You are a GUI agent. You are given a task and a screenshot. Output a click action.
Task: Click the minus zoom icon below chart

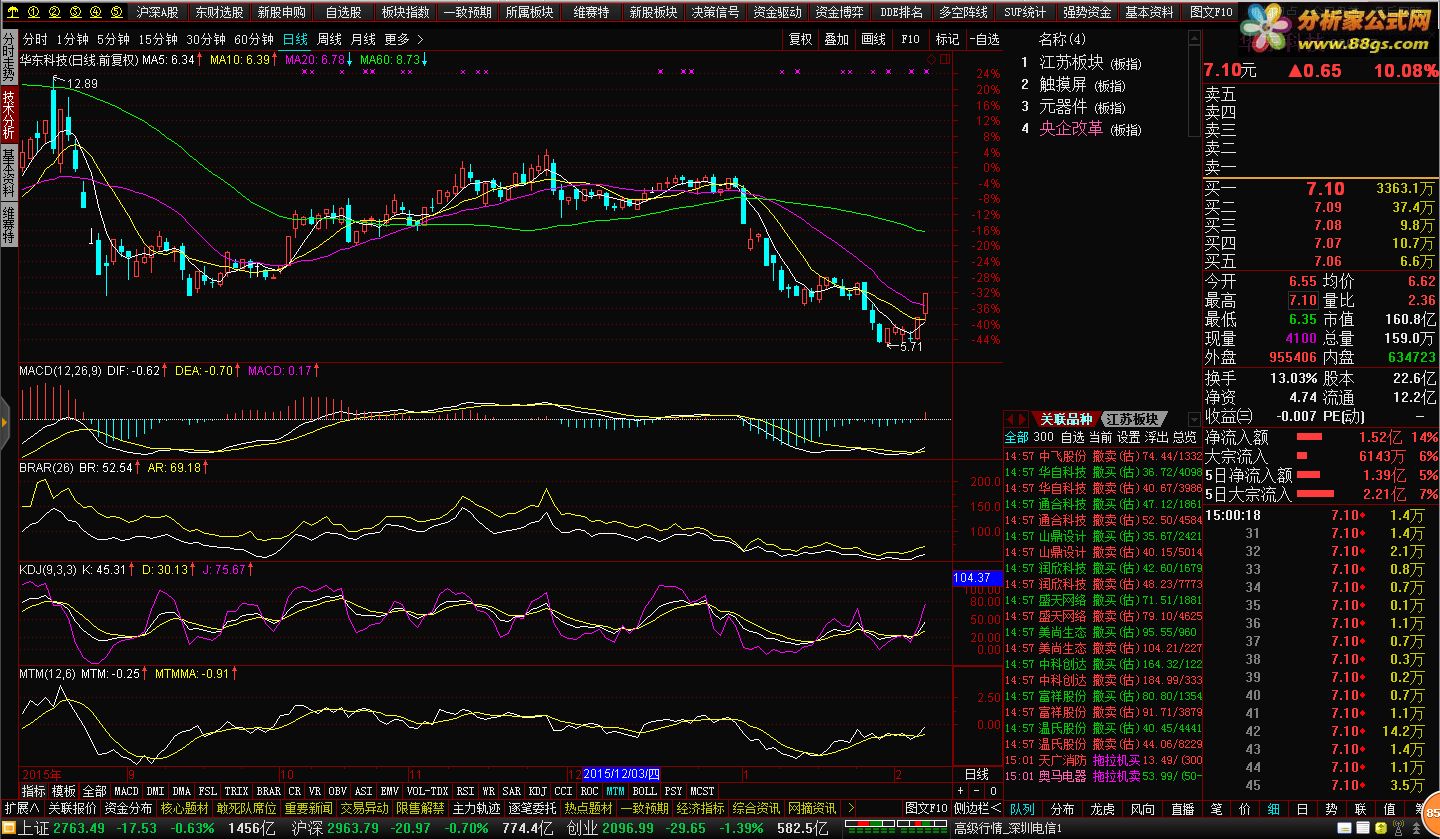[x=977, y=791]
